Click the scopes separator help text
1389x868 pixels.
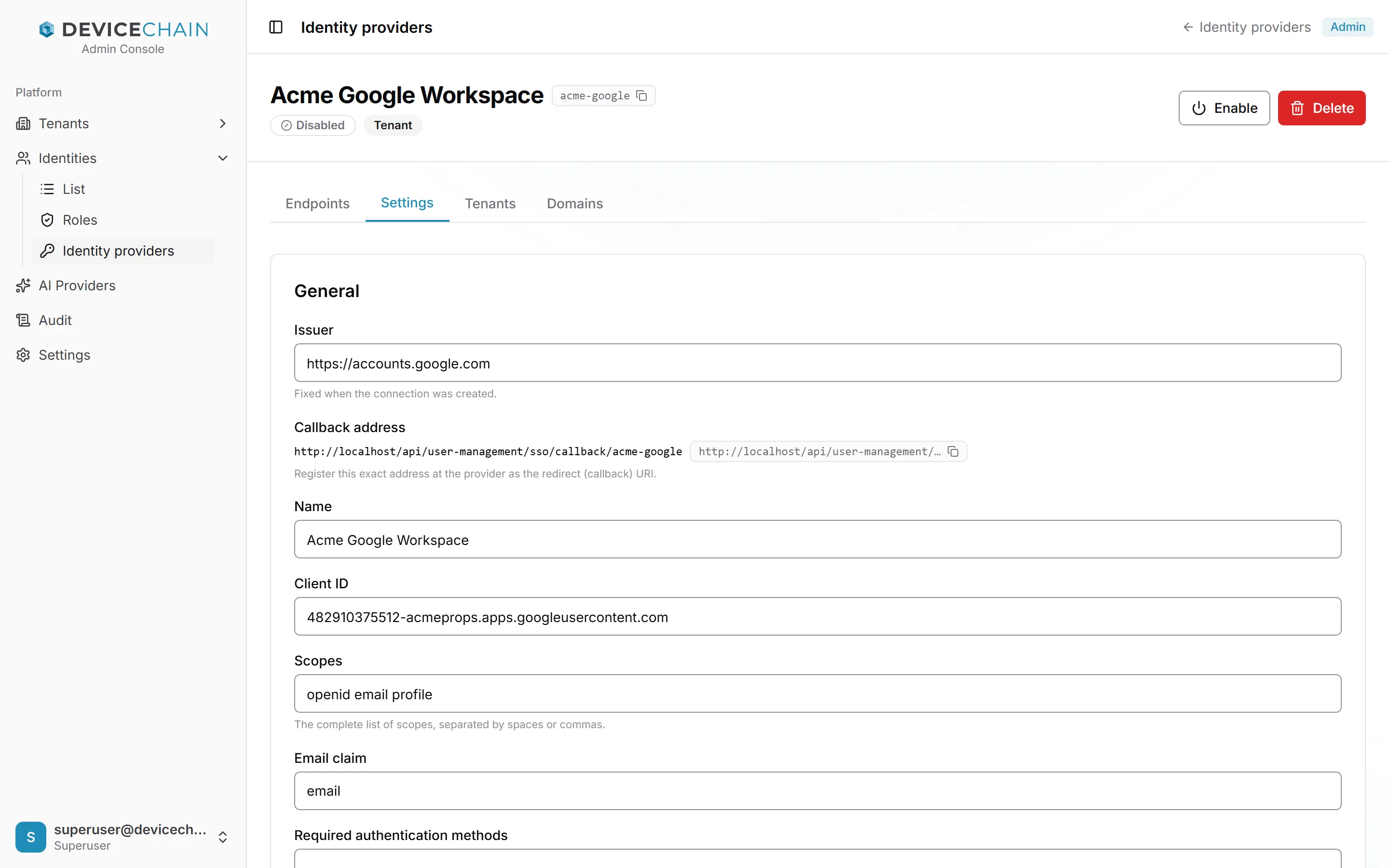[449, 724]
